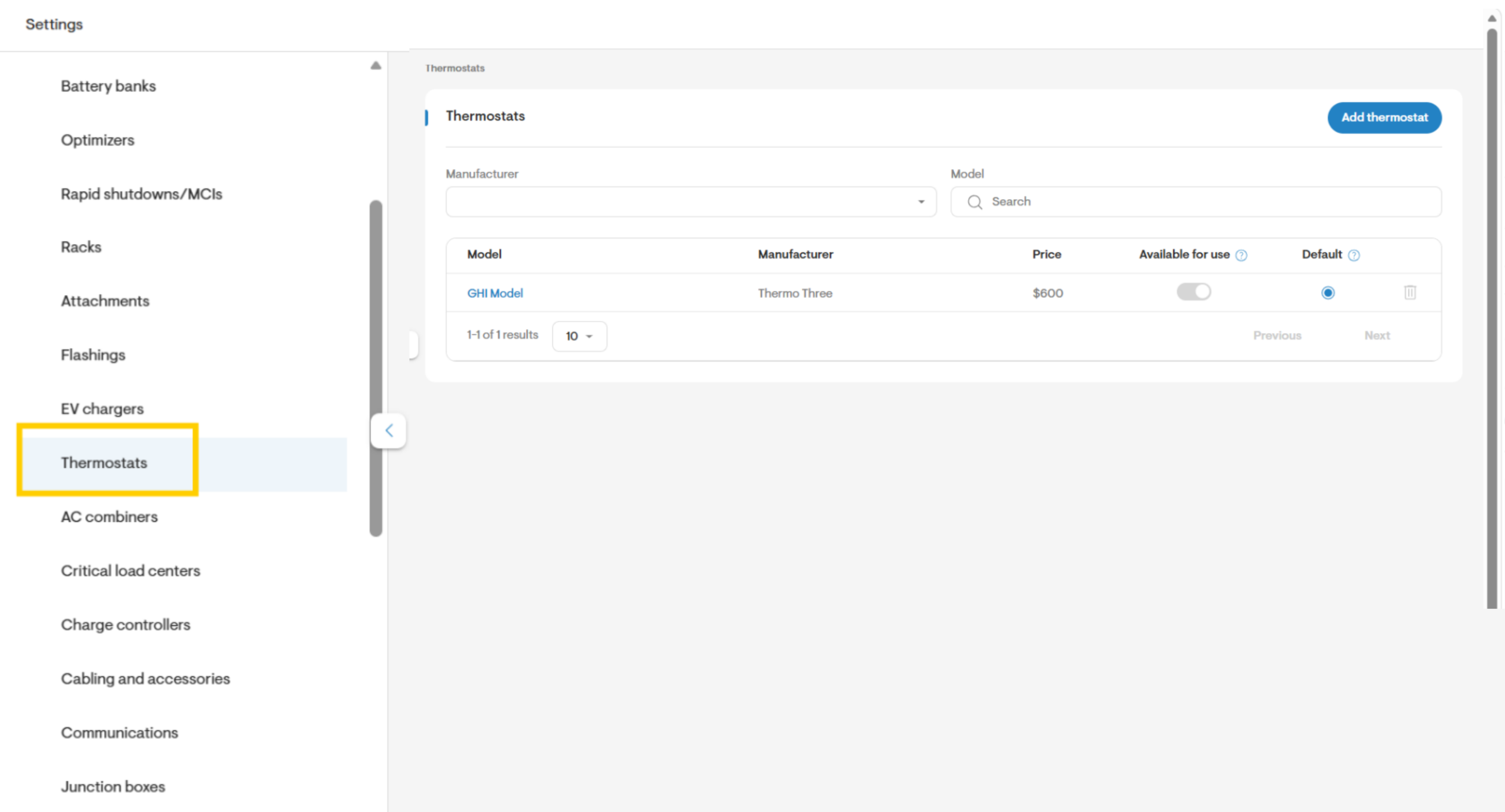Image resolution: width=1505 pixels, height=812 pixels.
Task: Select GHI Model as the default thermostat
Action: coord(1327,293)
